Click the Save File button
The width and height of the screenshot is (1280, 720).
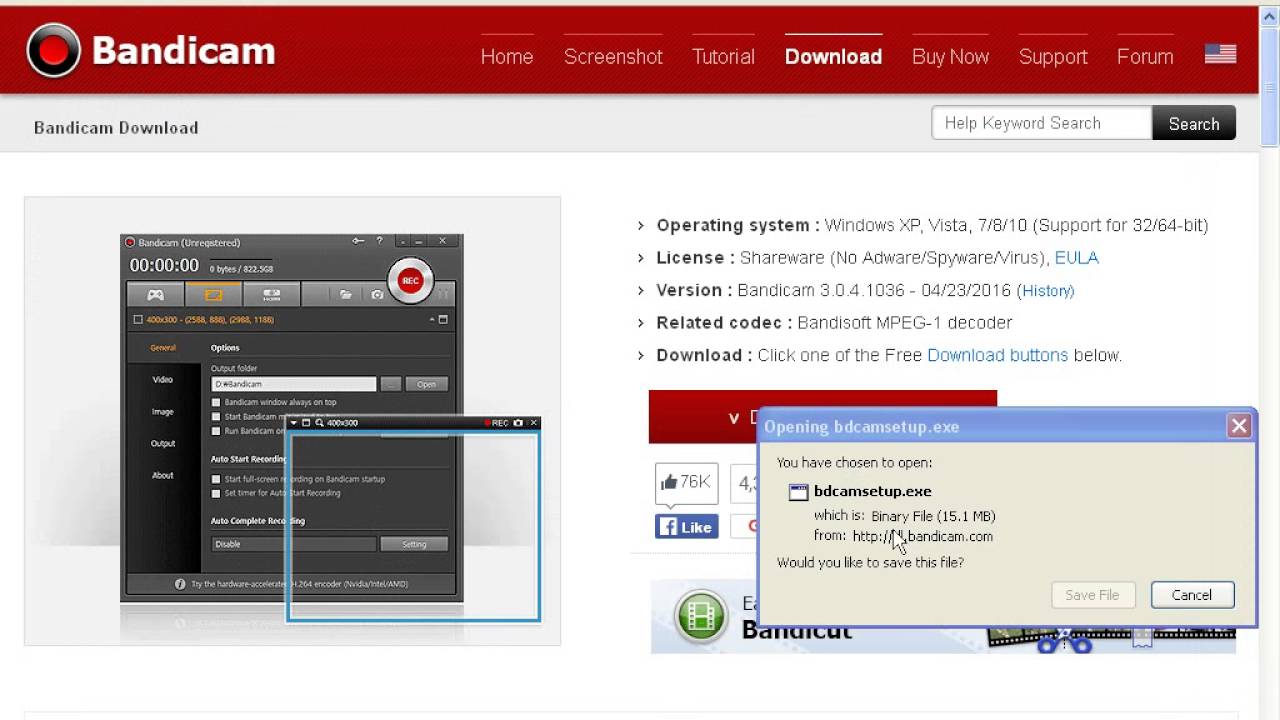(x=1092, y=595)
